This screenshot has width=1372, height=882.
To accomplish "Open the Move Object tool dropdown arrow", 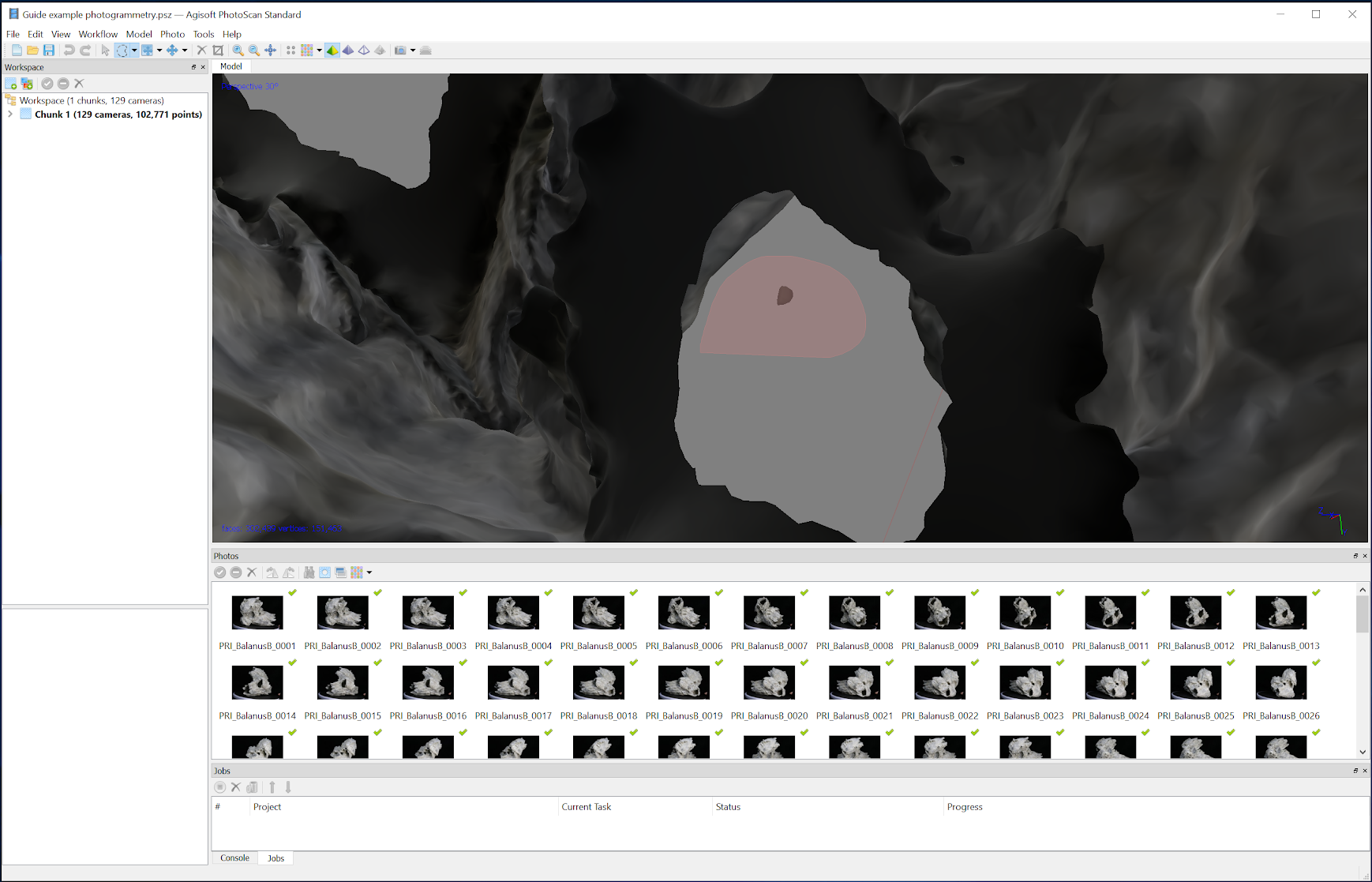I will pos(185,51).
